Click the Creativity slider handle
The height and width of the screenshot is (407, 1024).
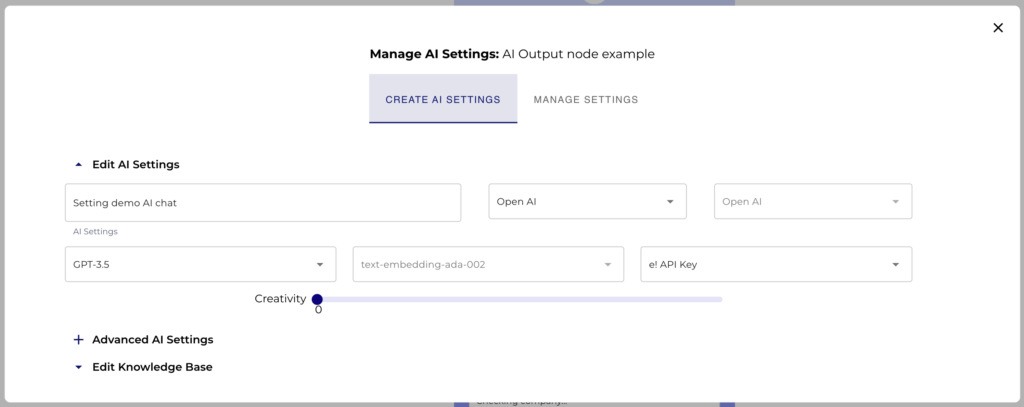tap(317, 299)
